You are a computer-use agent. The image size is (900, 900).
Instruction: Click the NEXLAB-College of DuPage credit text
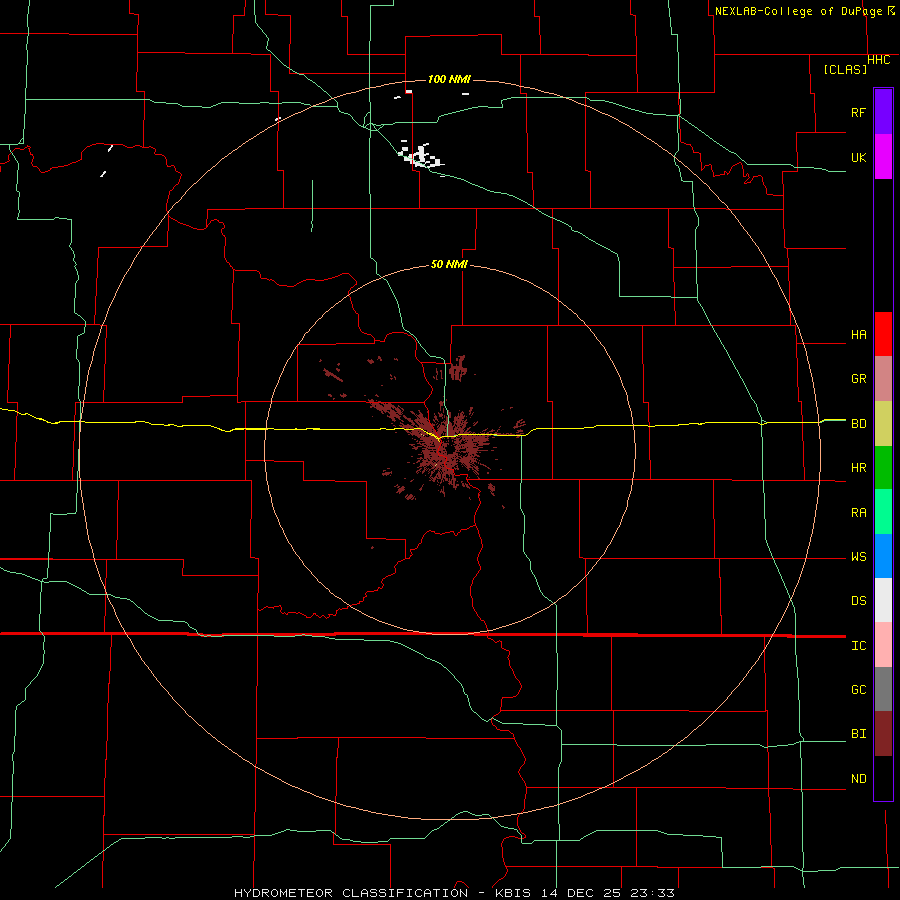(x=800, y=11)
